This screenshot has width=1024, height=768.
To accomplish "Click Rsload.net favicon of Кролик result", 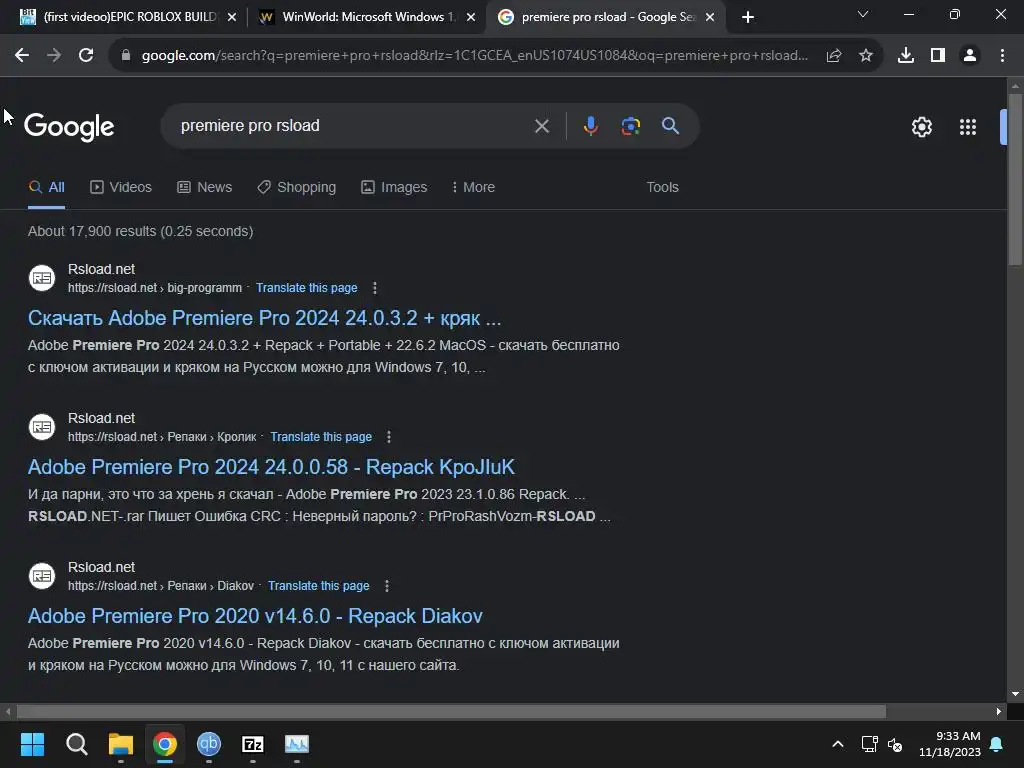I will (x=42, y=427).
